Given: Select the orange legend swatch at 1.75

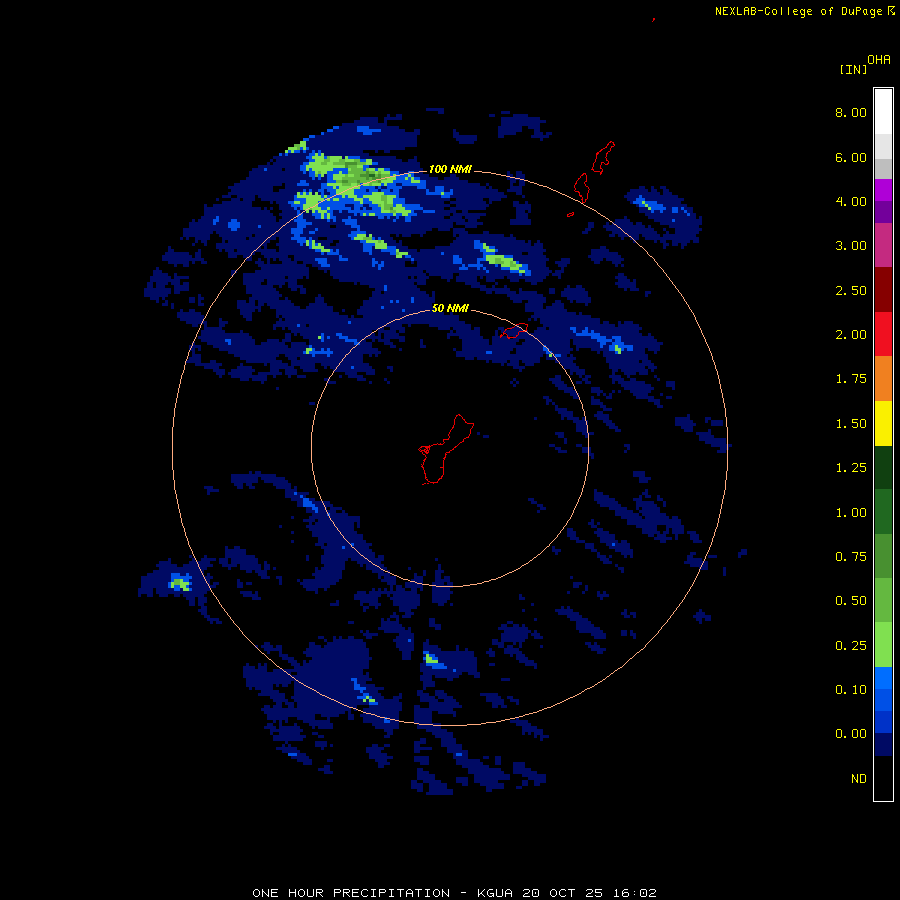Looking at the screenshot, I should coord(883,379).
